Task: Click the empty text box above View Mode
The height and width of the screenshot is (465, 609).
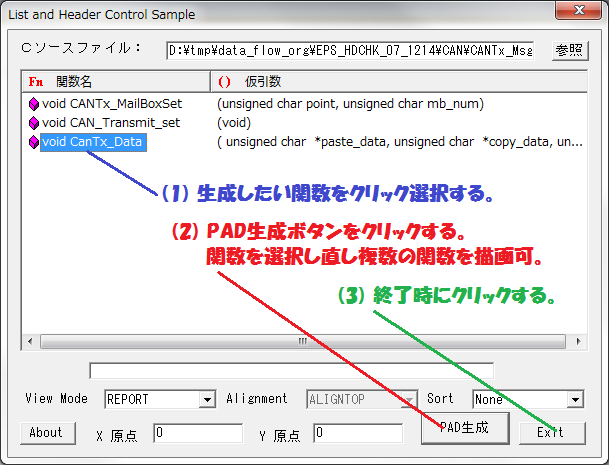Action: pos(291,371)
